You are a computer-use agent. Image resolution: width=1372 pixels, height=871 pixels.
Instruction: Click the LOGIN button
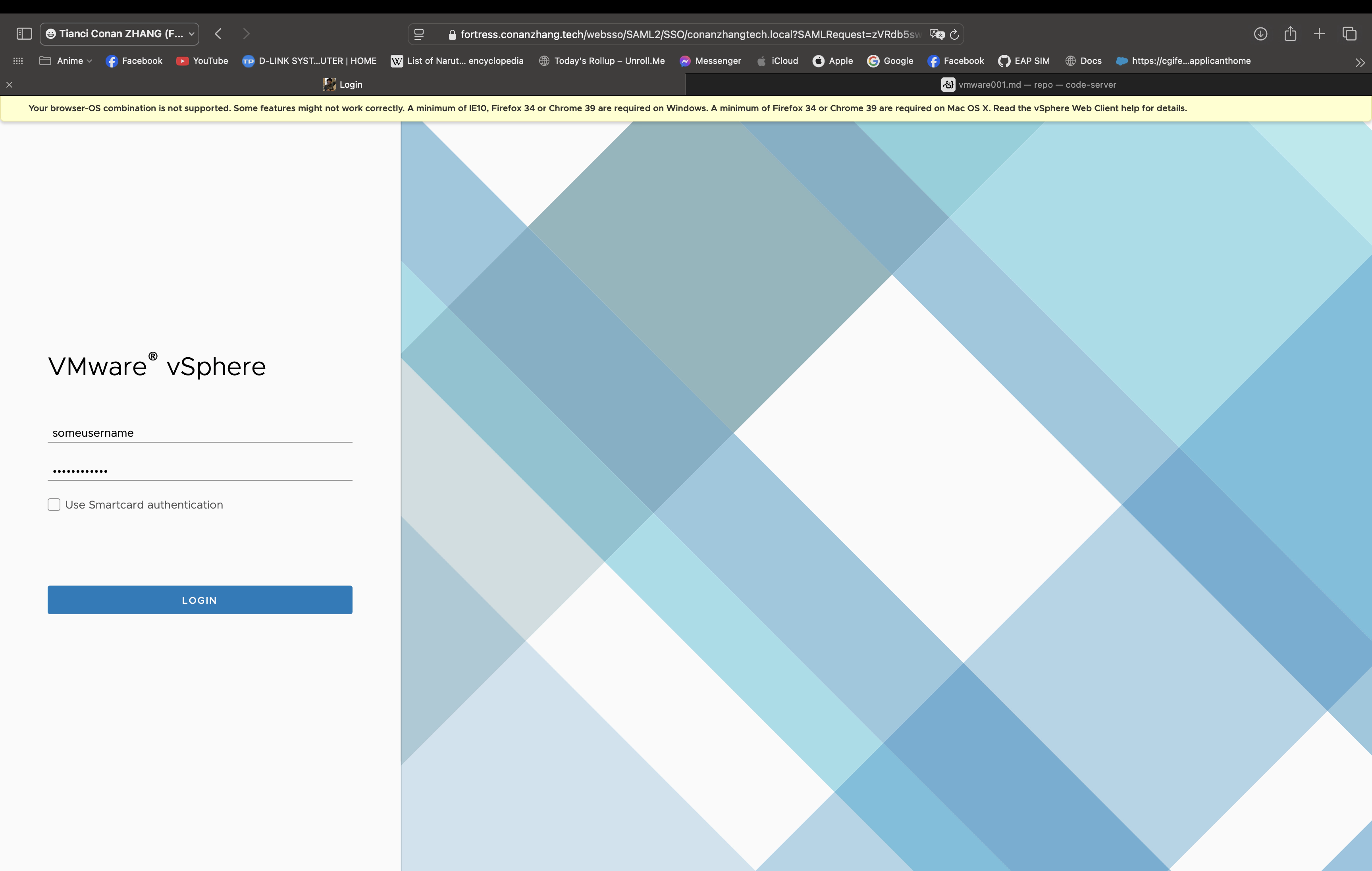coord(199,599)
